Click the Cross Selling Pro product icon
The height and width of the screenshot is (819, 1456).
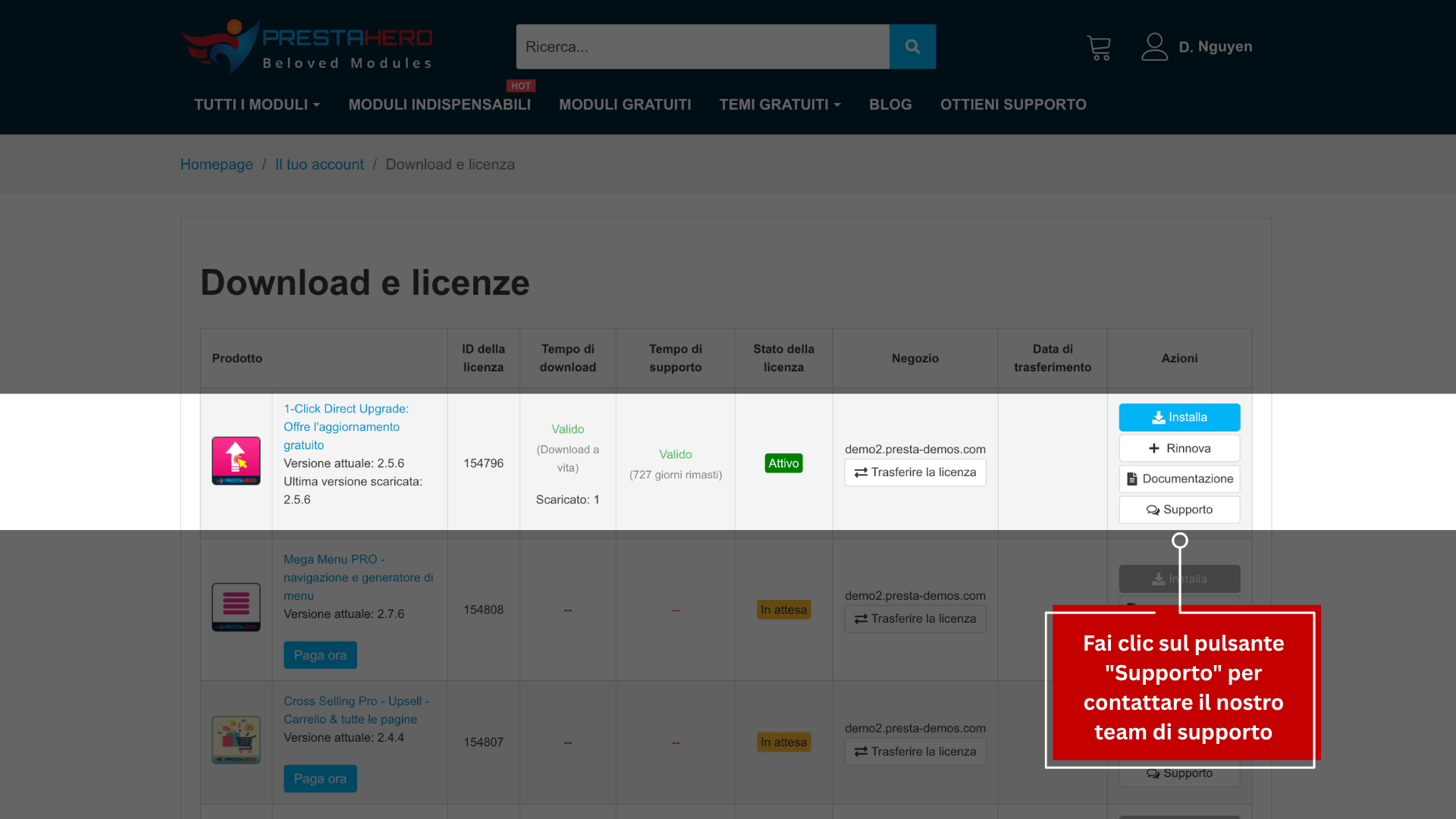click(x=236, y=740)
